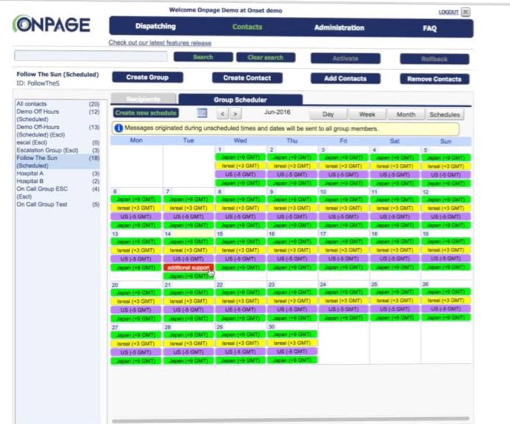The image size is (510, 424).
Task: Select On Call Group Test
Action: (x=58, y=204)
